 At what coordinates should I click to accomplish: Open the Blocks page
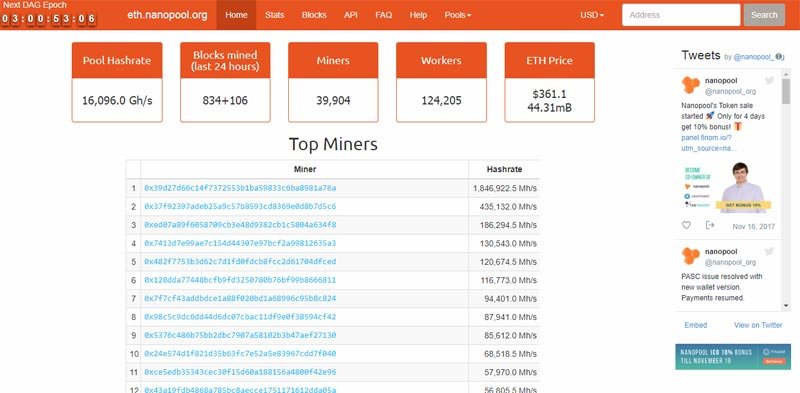[314, 15]
